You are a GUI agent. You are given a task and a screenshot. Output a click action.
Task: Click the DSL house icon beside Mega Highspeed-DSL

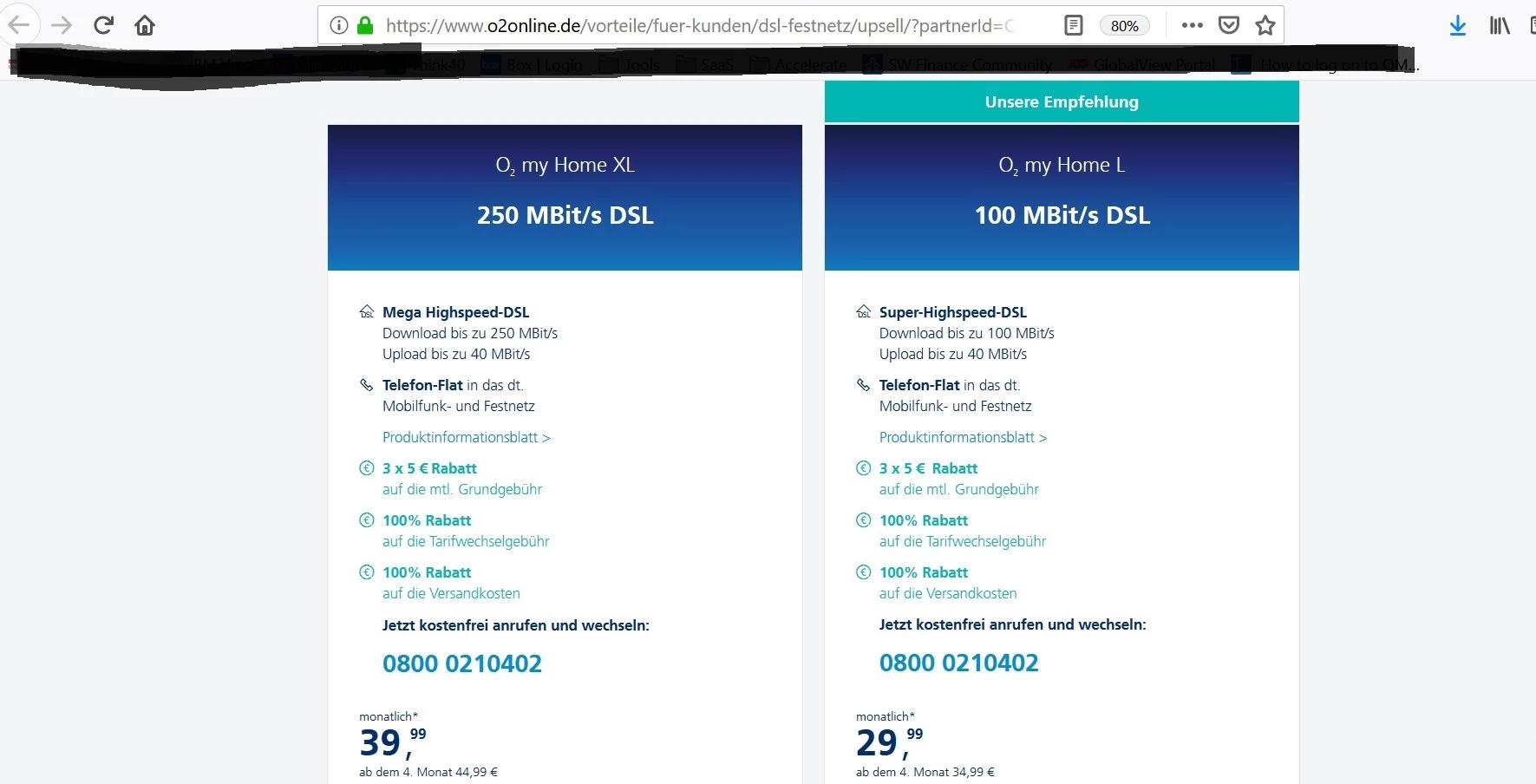367,312
